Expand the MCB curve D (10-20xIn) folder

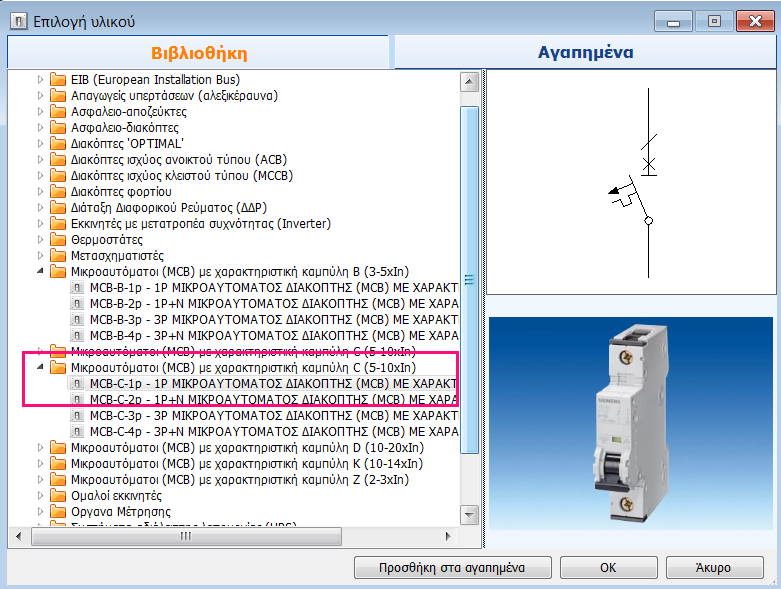(x=41, y=448)
